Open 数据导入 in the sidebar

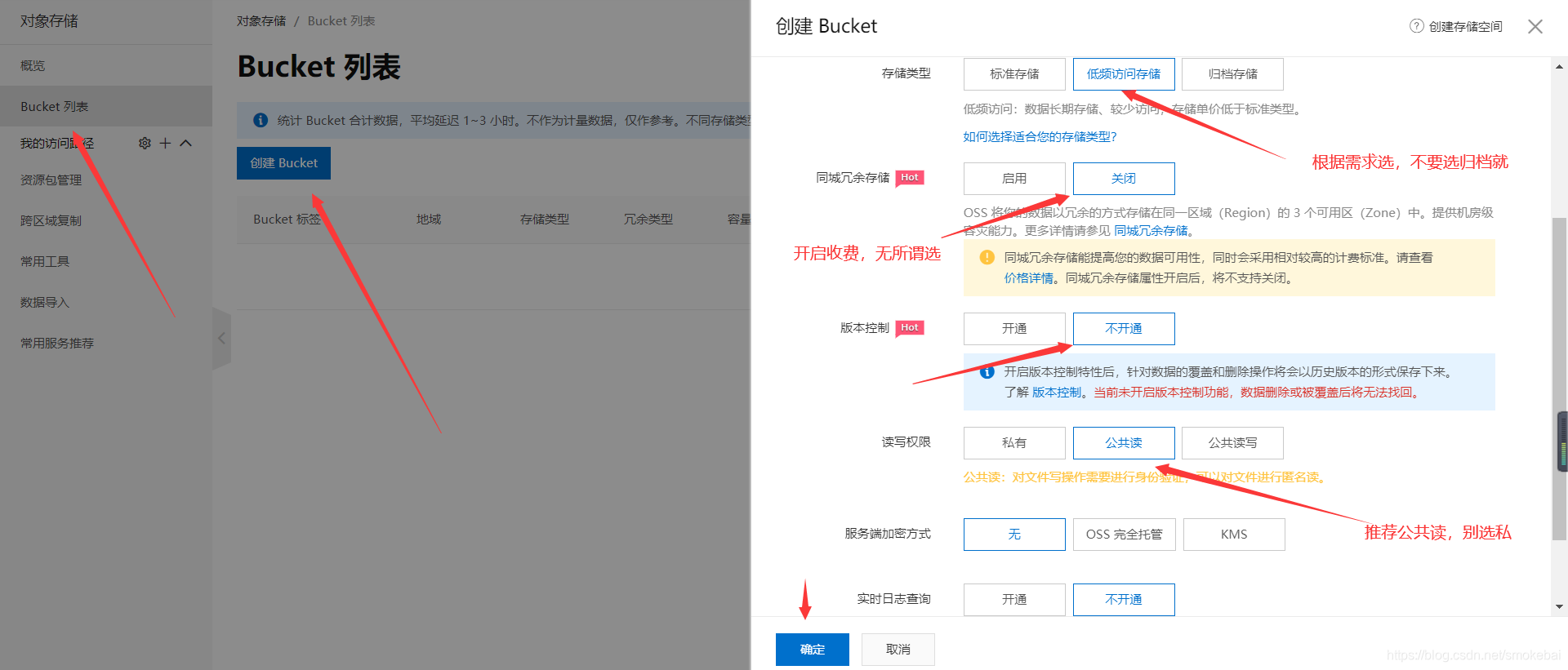(45, 302)
